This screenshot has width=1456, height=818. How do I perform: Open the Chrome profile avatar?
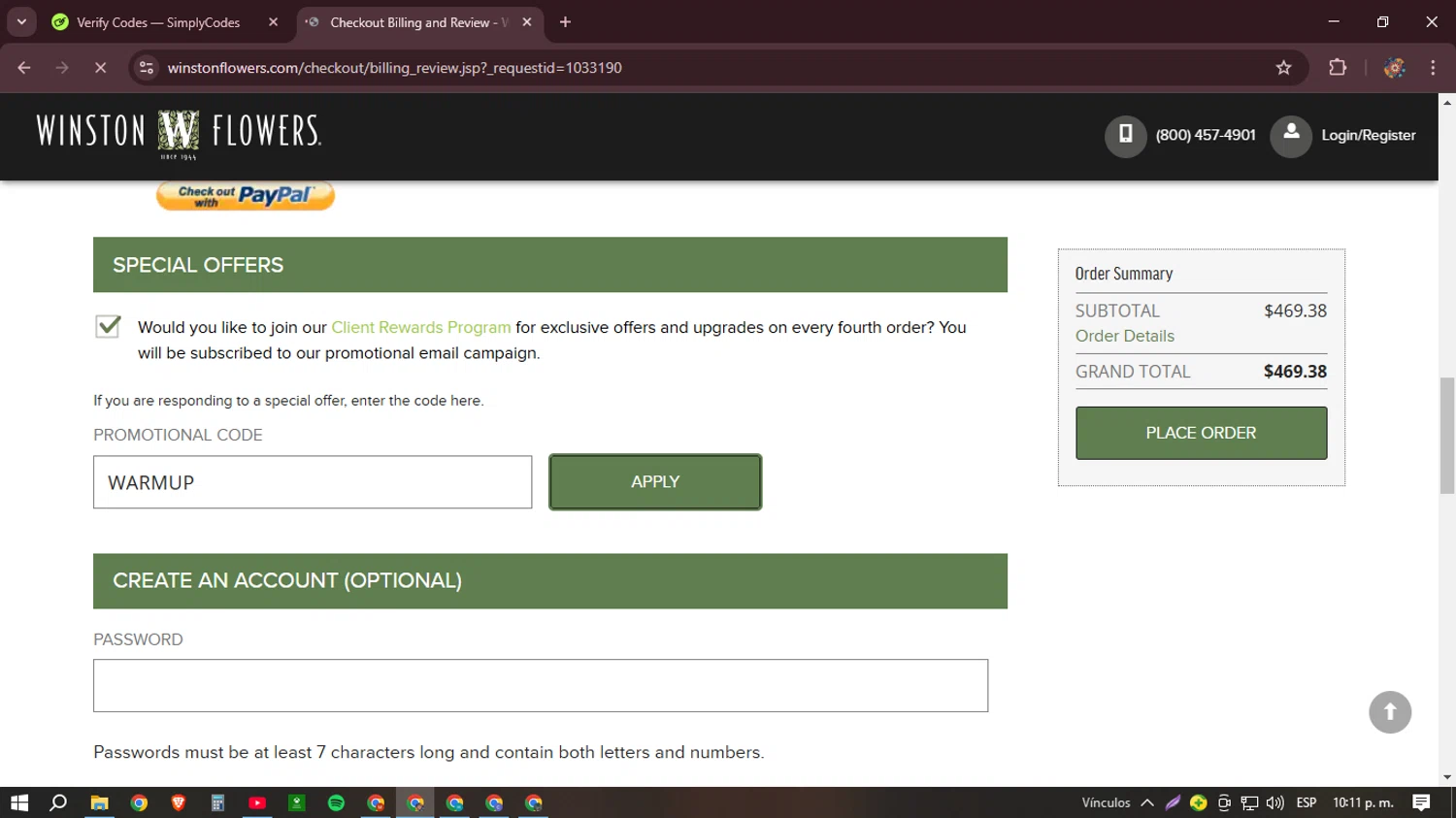(x=1395, y=68)
